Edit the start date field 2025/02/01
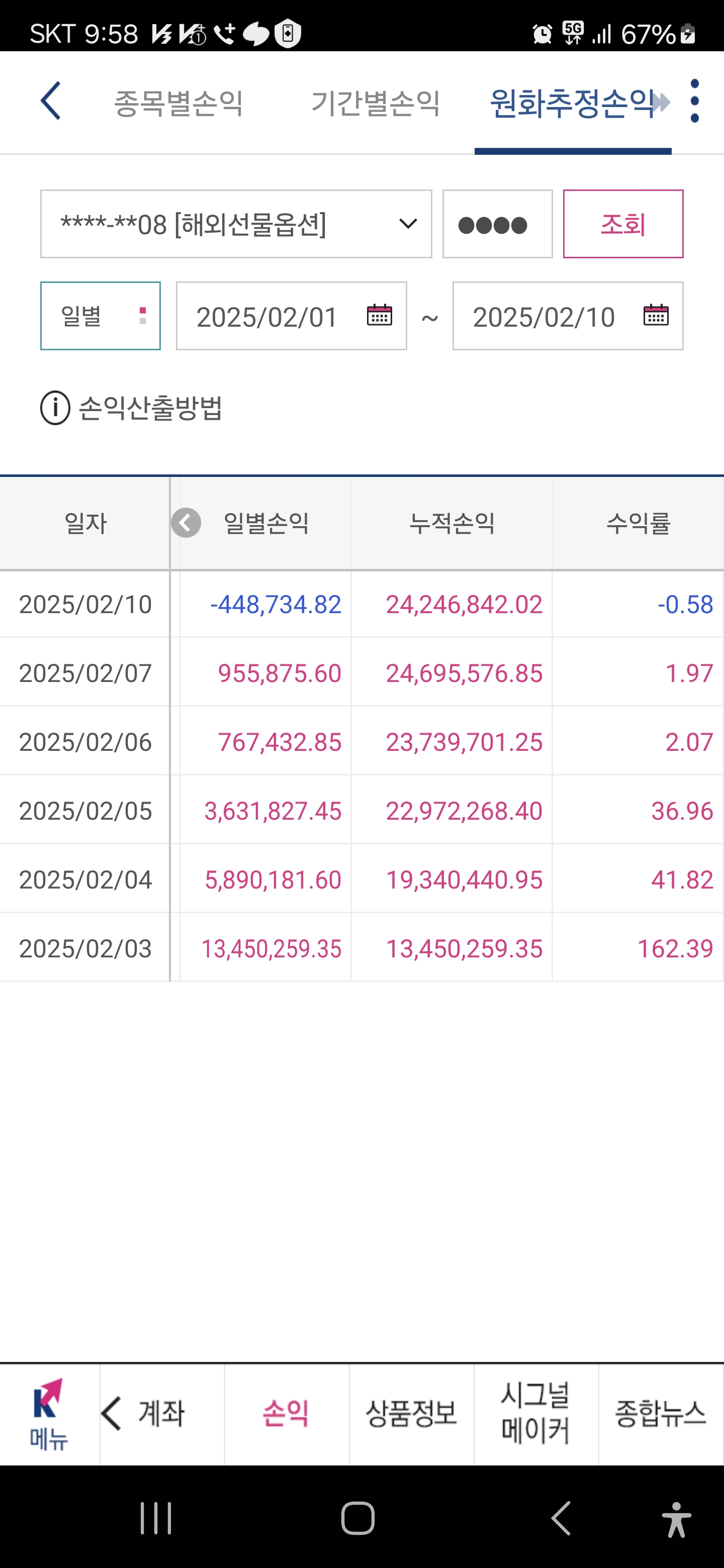 [x=292, y=316]
